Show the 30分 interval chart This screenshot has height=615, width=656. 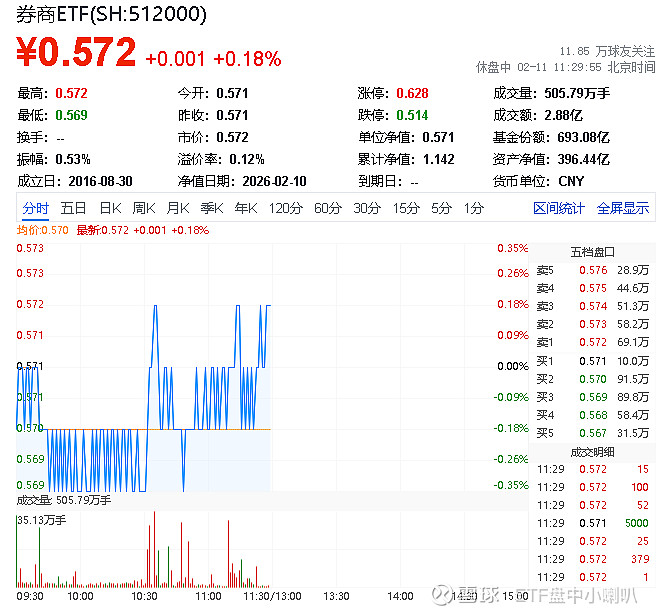coord(367,208)
